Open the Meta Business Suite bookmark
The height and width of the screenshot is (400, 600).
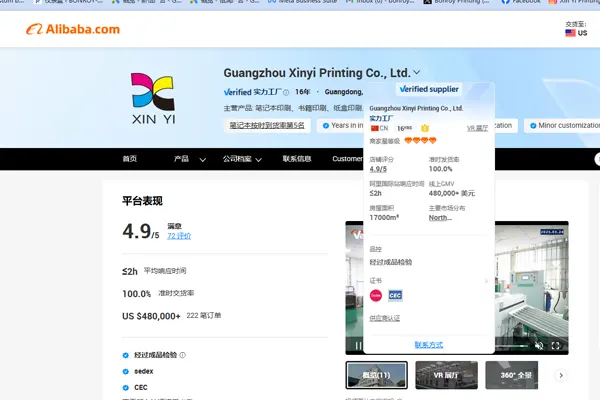[302, 2]
